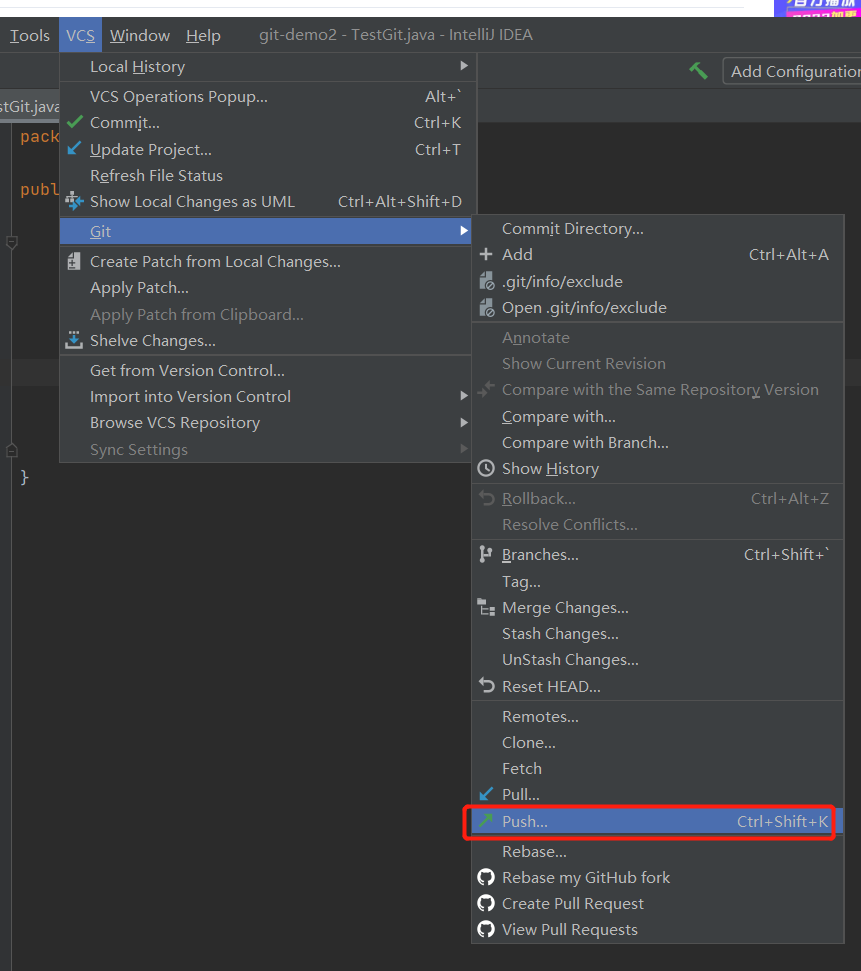Select VCS Operations Popup menu item
The height and width of the screenshot is (971, 861).
tap(268, 97)
